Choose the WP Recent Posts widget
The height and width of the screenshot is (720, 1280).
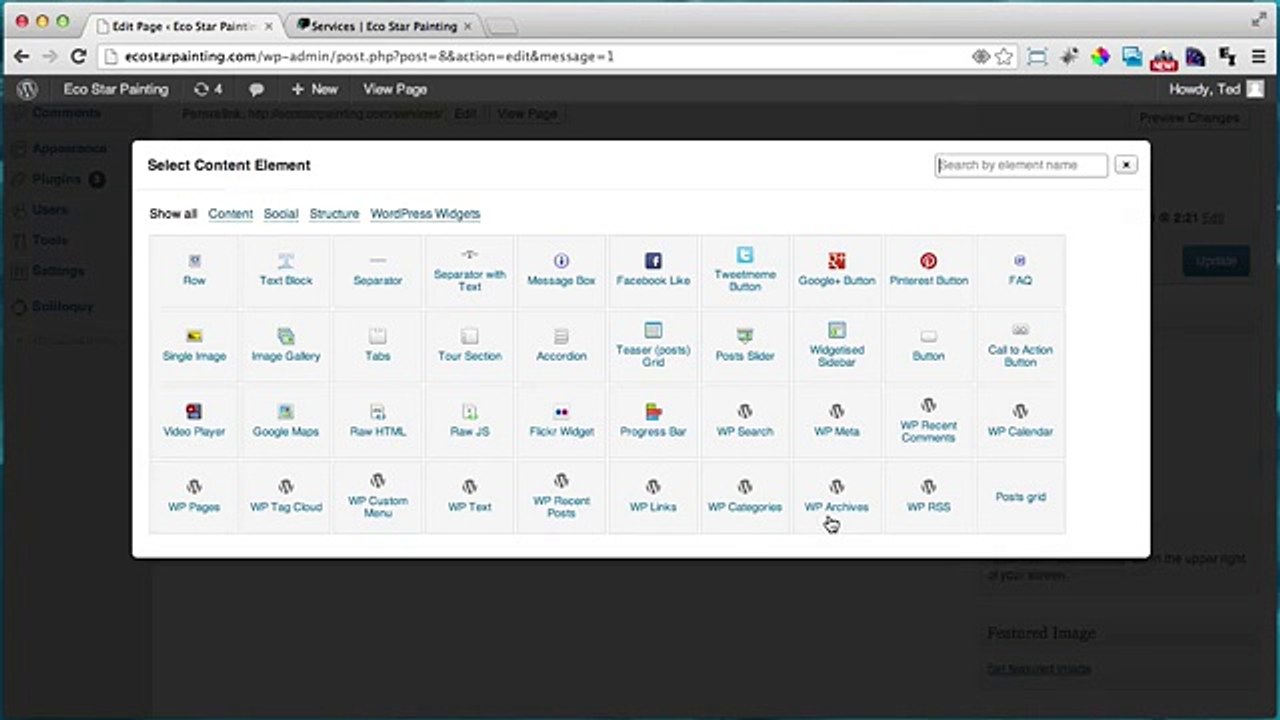(561, 497)
